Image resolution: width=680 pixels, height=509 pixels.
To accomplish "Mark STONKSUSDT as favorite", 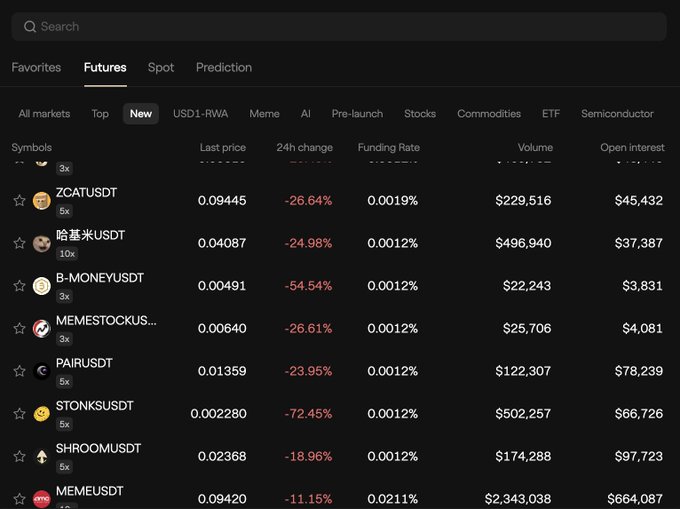I will pos(19,414).
